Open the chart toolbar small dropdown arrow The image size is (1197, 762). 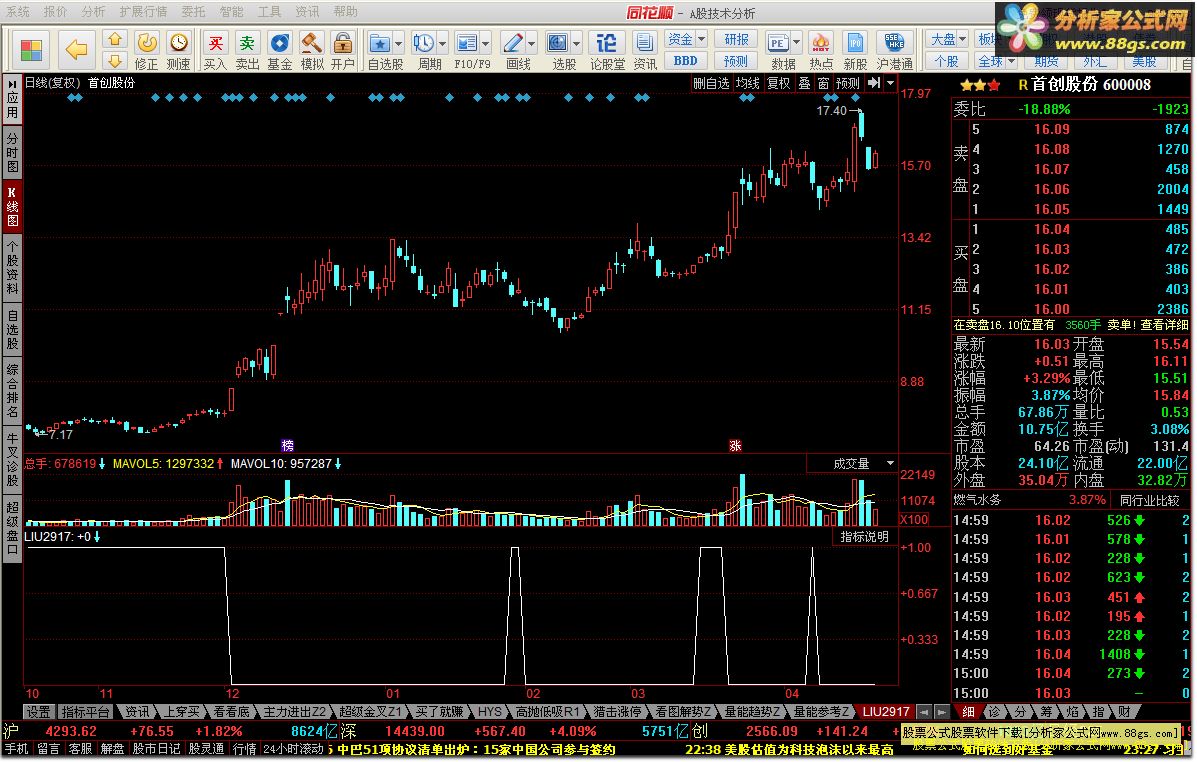point(890,82)
